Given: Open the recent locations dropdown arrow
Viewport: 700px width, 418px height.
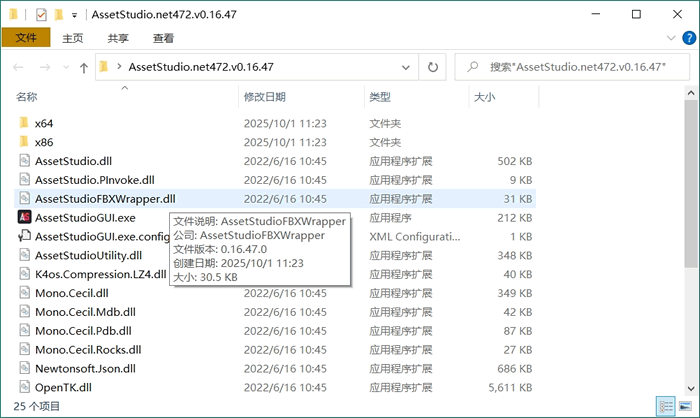Looking at the screenshot, I should pyautogui.click(x=64, y=67).
